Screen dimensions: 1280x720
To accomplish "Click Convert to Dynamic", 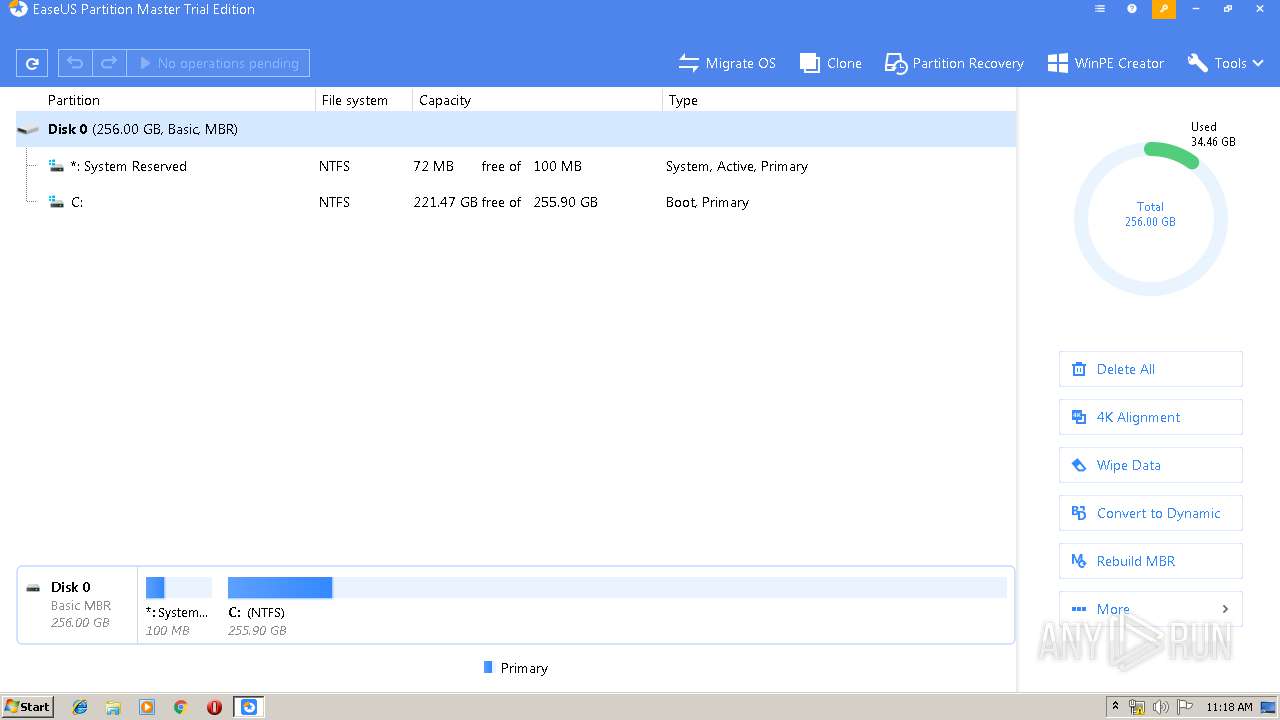I will click(x=1150, y=513).
